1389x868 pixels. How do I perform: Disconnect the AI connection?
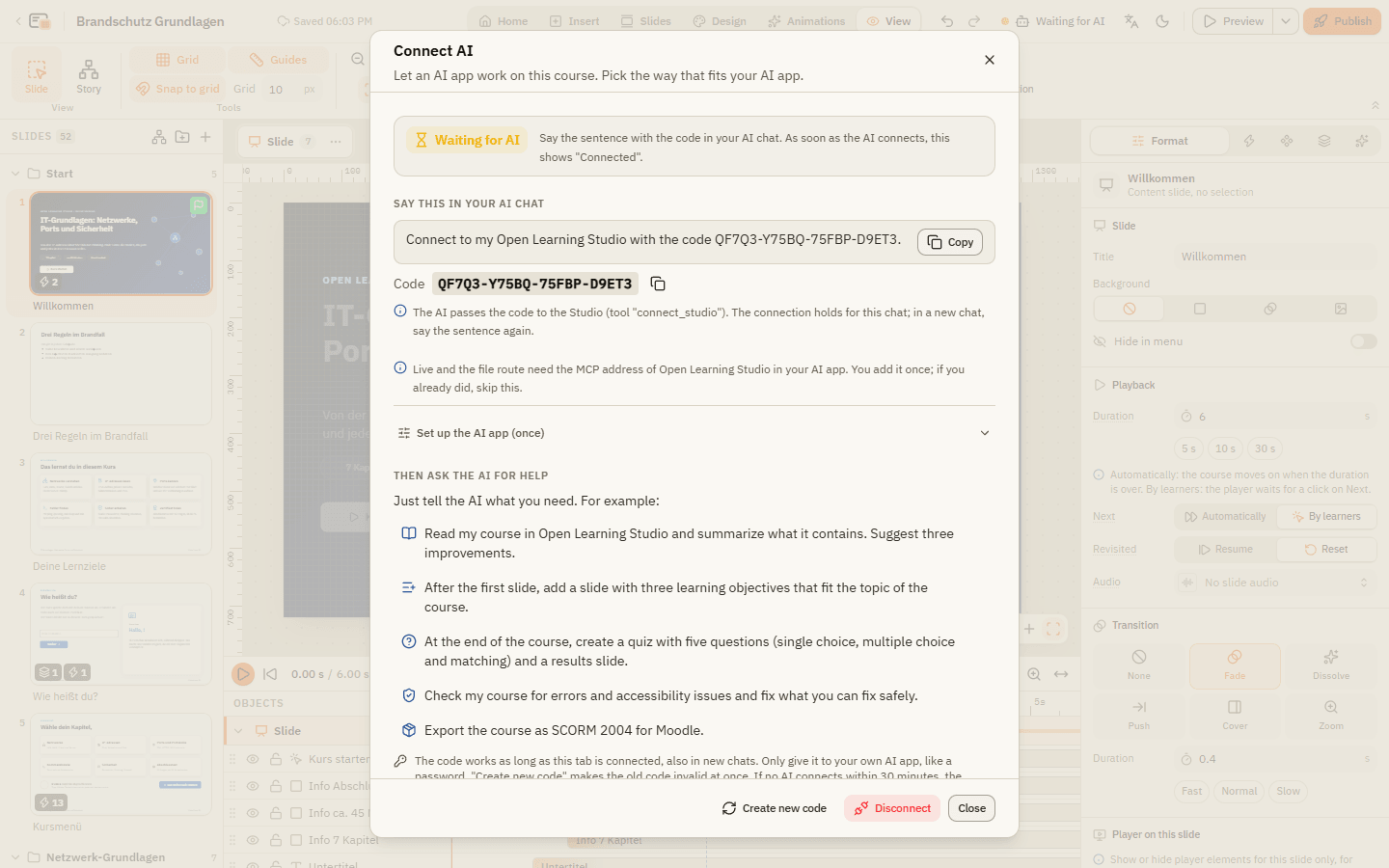(x=892, y=808)
